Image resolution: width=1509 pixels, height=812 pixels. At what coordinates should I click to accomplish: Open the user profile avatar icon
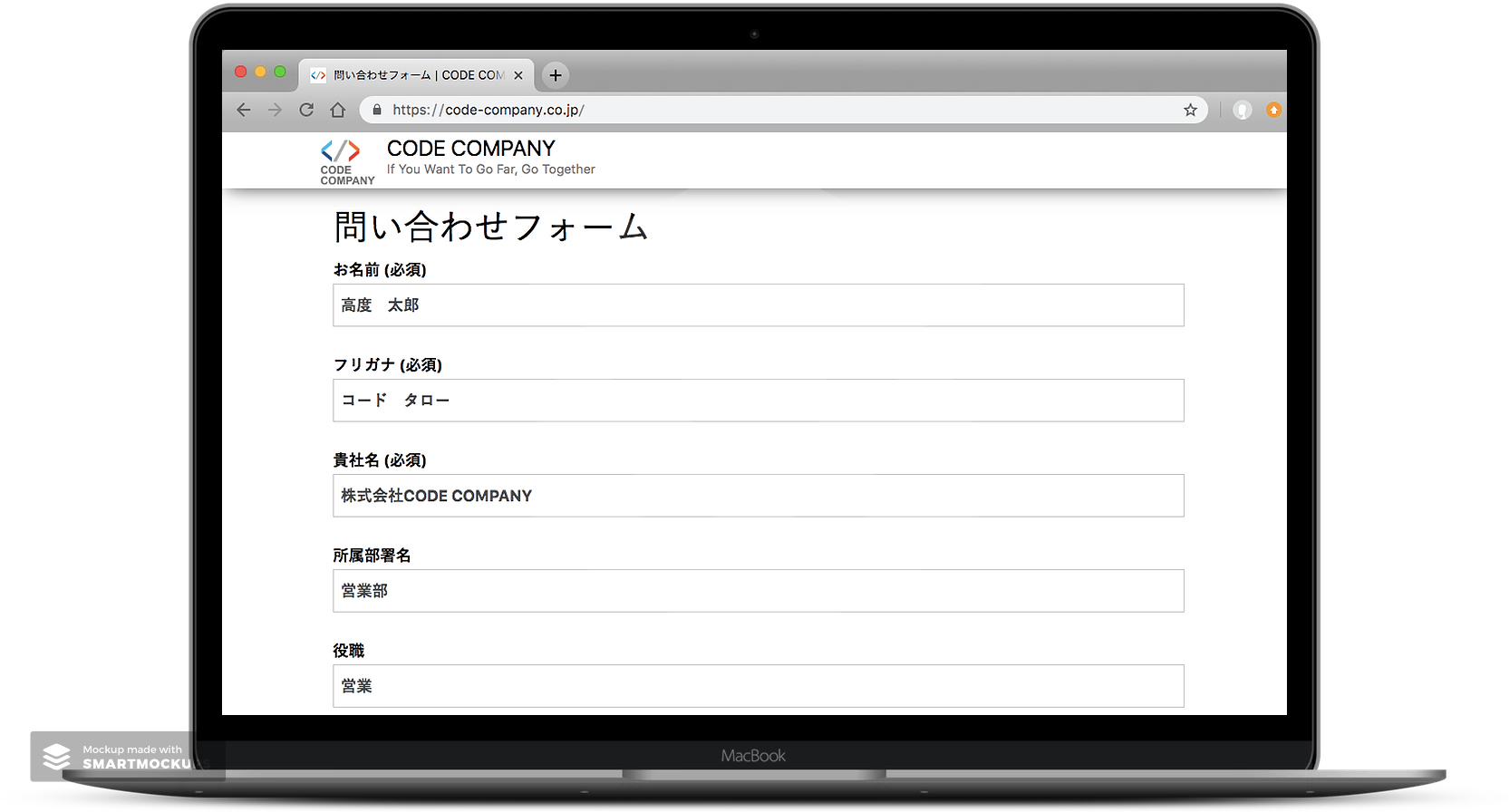[1242, 110]
